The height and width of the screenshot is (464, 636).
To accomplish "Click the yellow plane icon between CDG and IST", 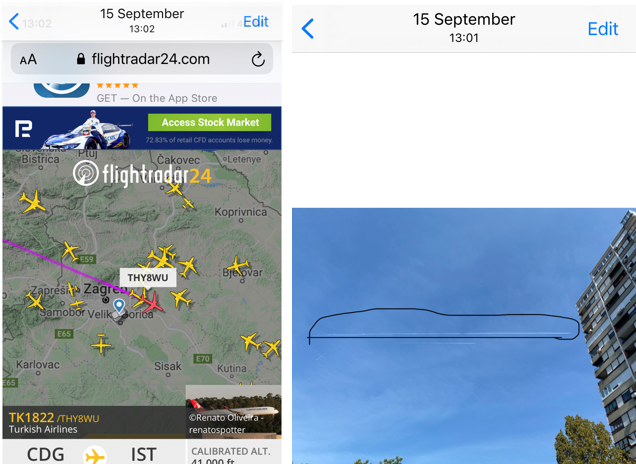I will (x=95, y=455).
